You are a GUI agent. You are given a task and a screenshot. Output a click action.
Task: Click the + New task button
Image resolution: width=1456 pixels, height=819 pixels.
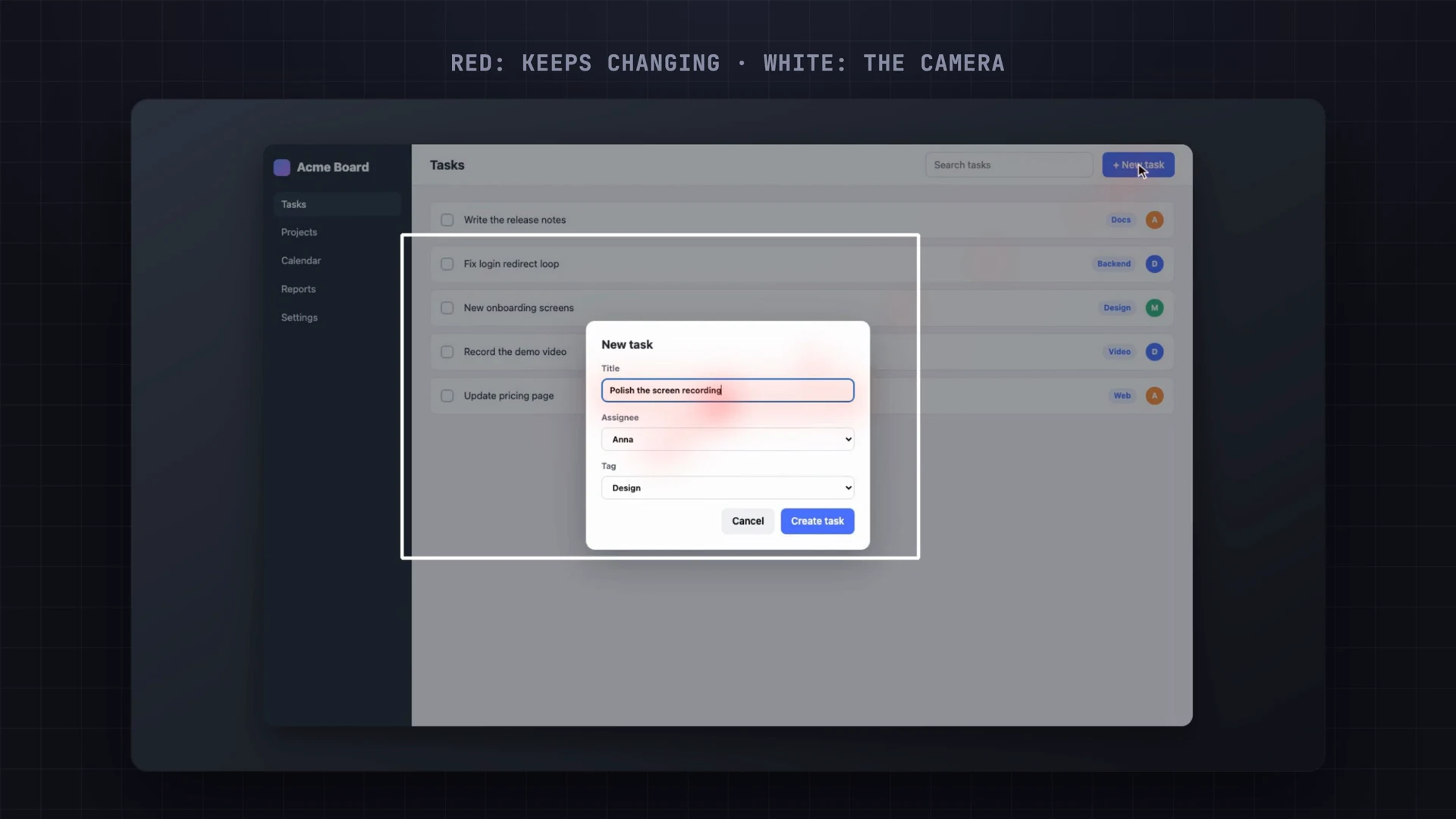[1138, 165]
